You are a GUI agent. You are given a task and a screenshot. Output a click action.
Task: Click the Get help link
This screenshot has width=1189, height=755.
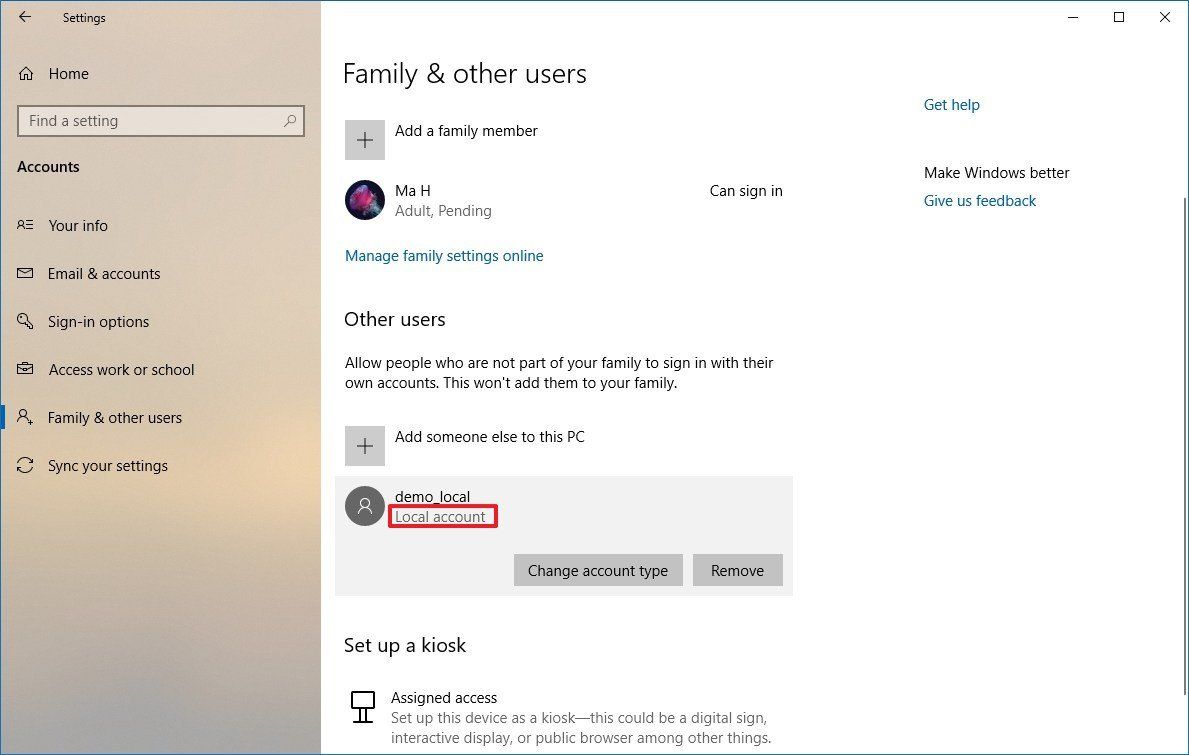[x=951, y=104]
